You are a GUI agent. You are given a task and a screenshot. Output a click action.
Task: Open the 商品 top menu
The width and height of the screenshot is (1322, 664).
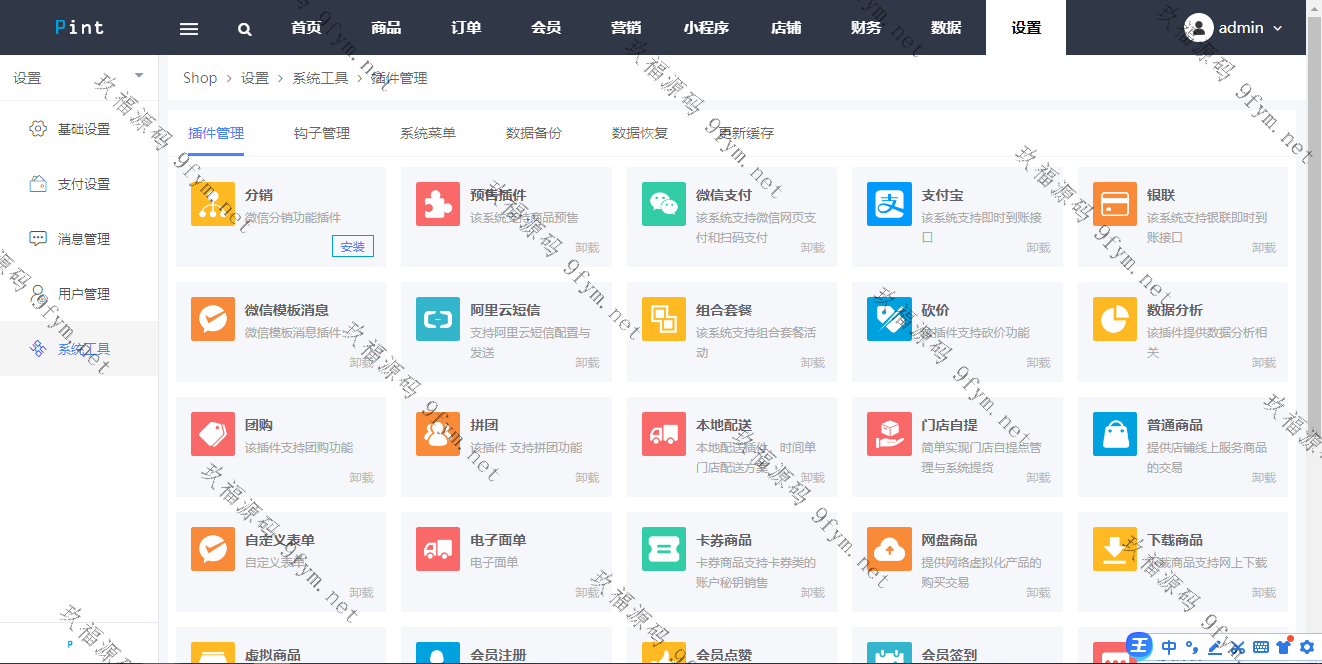click(x=386, y=28)
